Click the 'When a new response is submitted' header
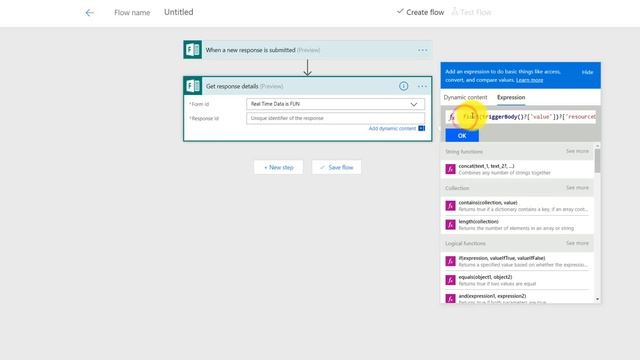 pos(308,50)
